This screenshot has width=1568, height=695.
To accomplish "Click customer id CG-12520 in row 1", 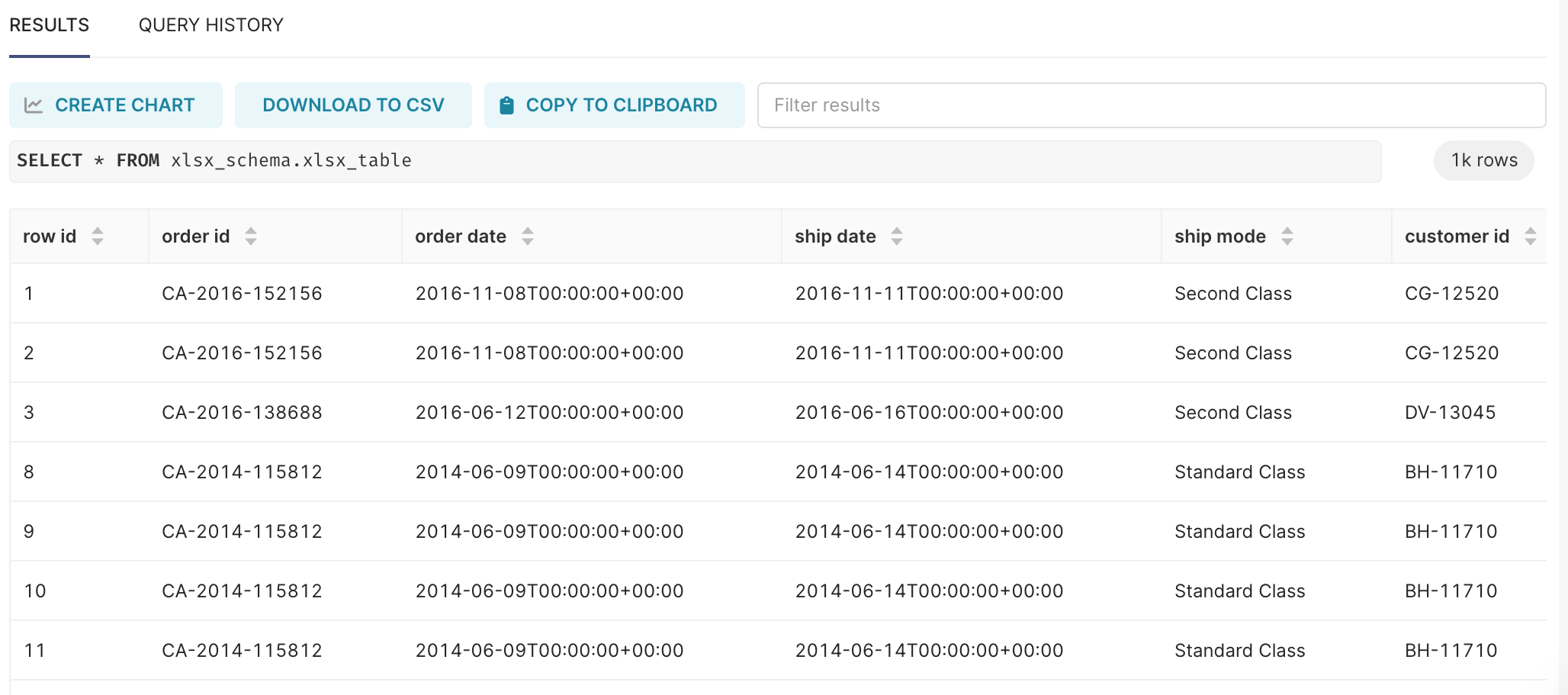I will pos(1452,294).
